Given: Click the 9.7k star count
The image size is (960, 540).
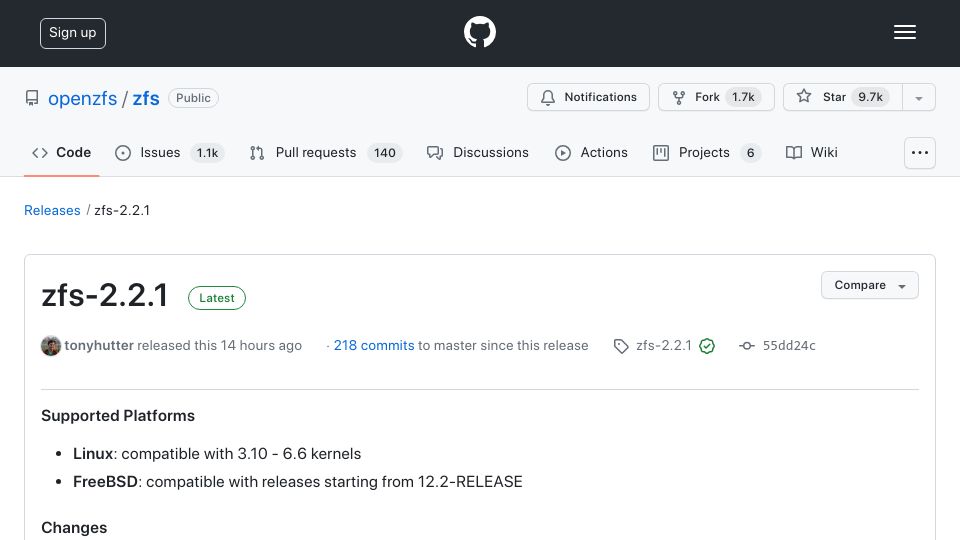Looking at the screenshot, I should coord(870,97).
